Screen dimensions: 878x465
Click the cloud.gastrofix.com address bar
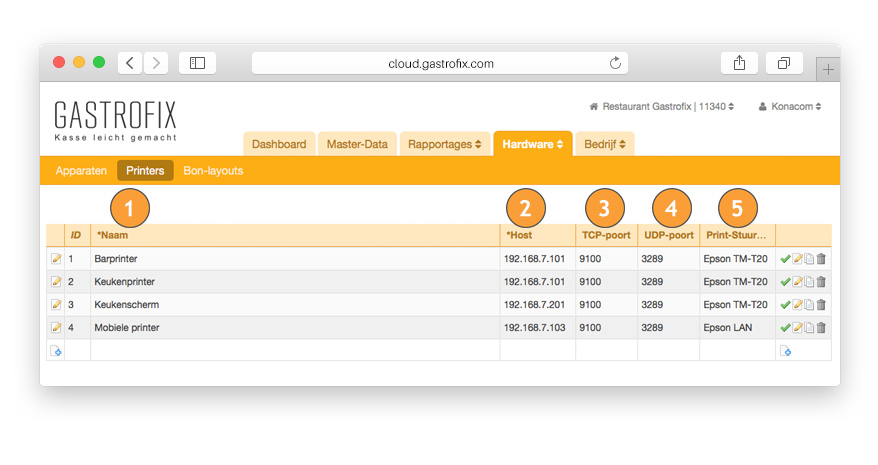click(440, 63)
